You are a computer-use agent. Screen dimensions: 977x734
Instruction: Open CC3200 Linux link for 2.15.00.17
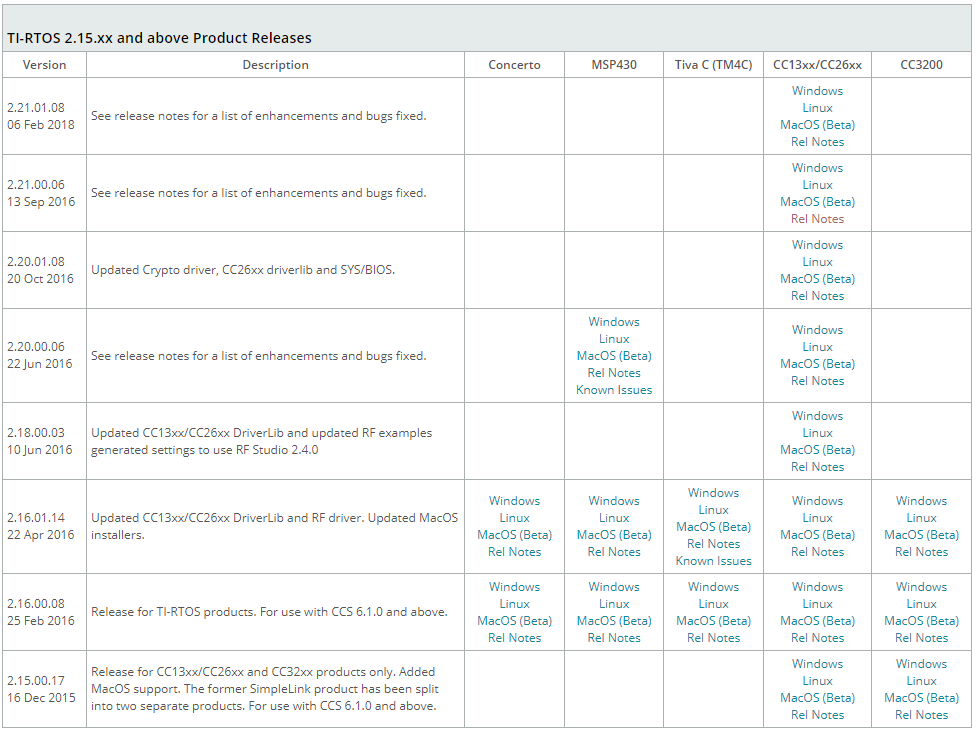click(x=921, y=681)
